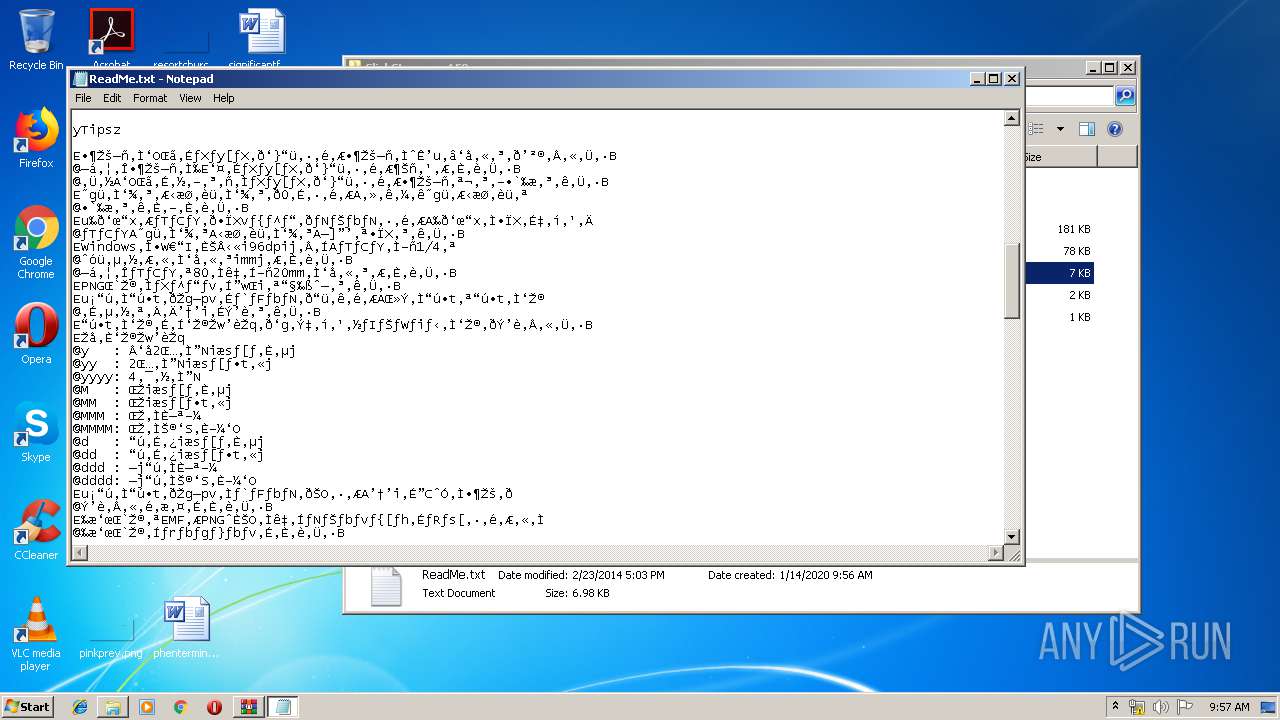Click the Explorer search magnifier button
This screenshot has height=720, width=1280.
click(x=1125, y=96)
